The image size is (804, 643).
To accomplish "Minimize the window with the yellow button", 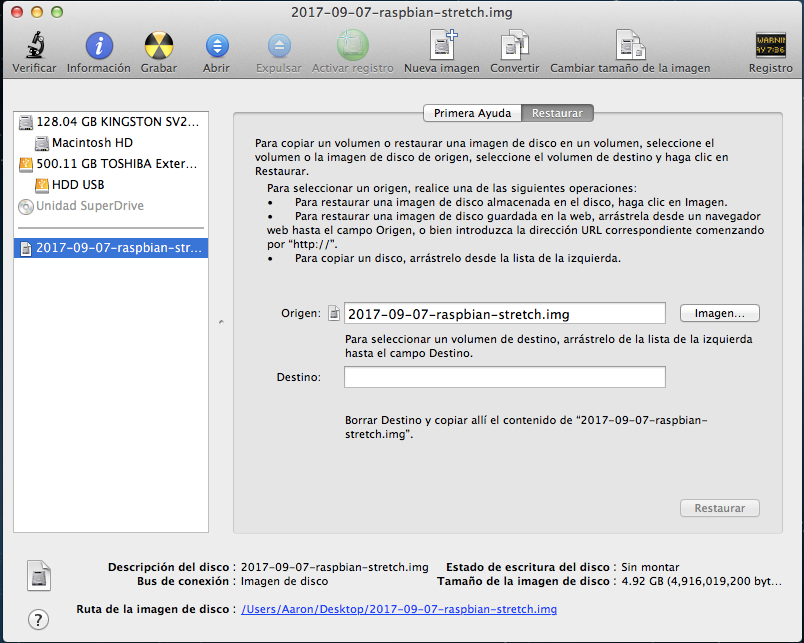I will coord(37,12).
